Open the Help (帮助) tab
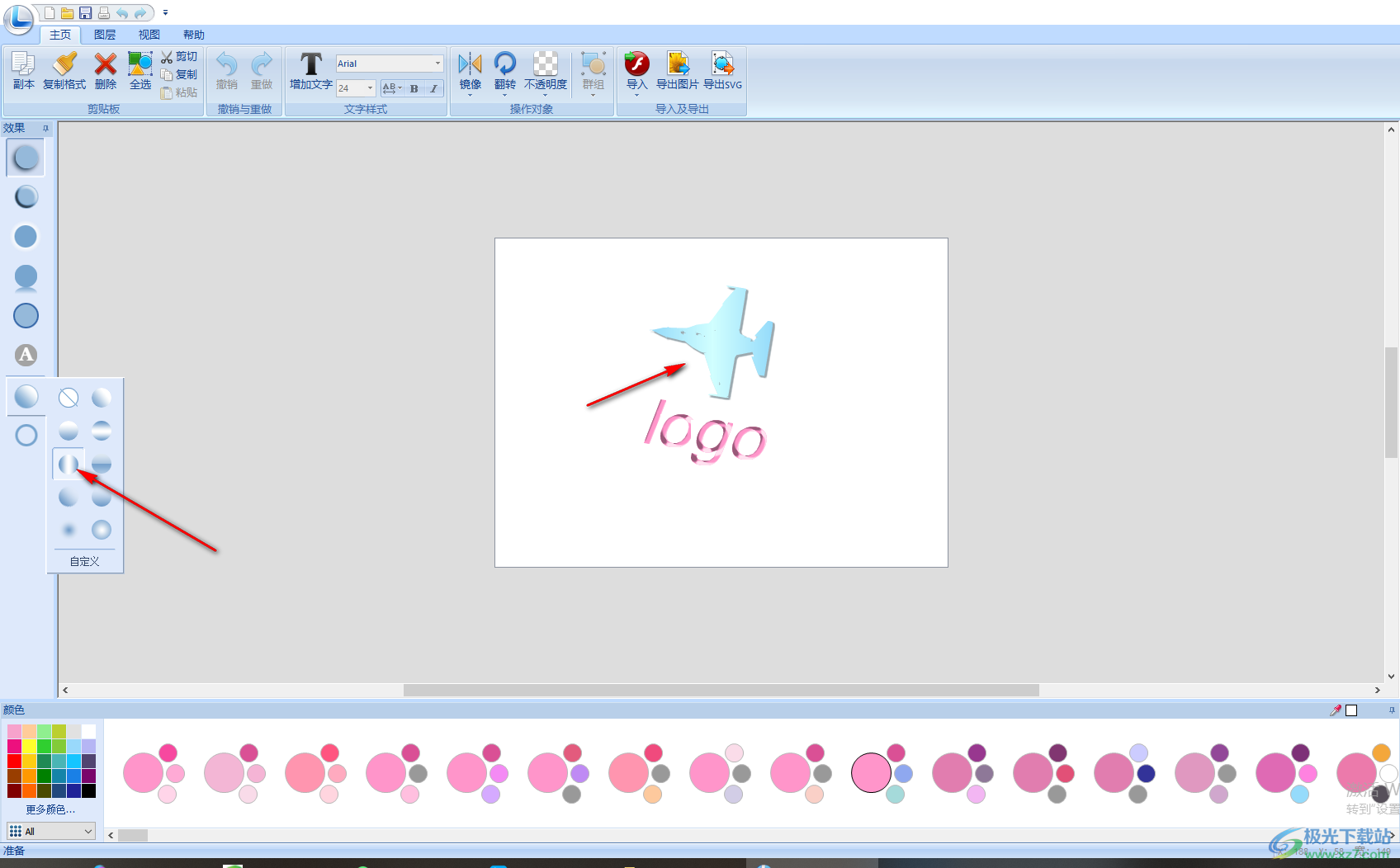Screen dimensions: 1400x868 194,35
